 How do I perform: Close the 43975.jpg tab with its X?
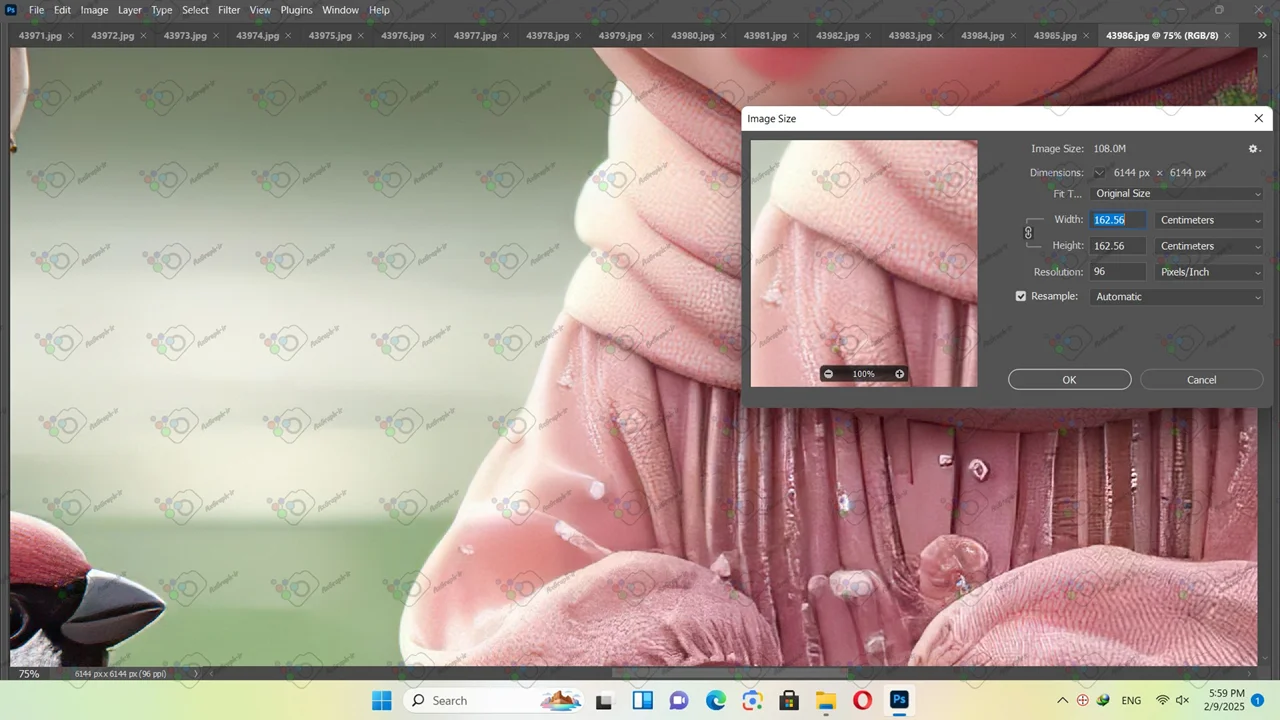pyautogui.click(x=361, y=36)
